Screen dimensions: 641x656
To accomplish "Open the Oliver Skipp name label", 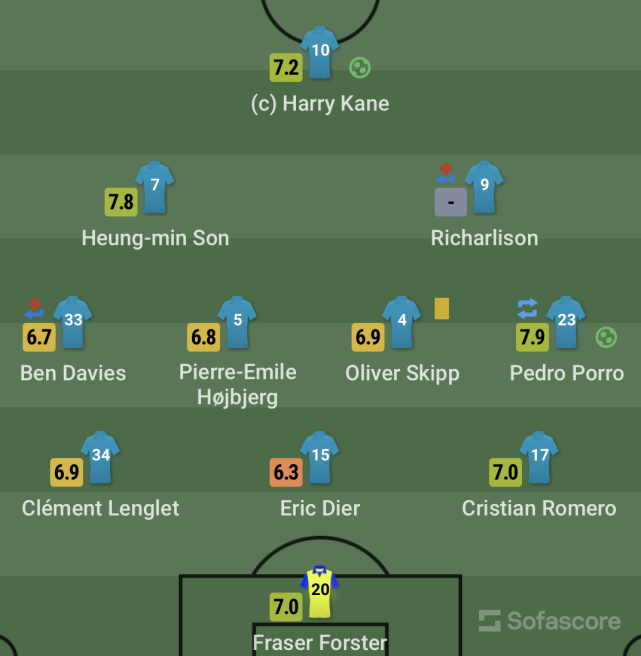I will pos(402,374).
